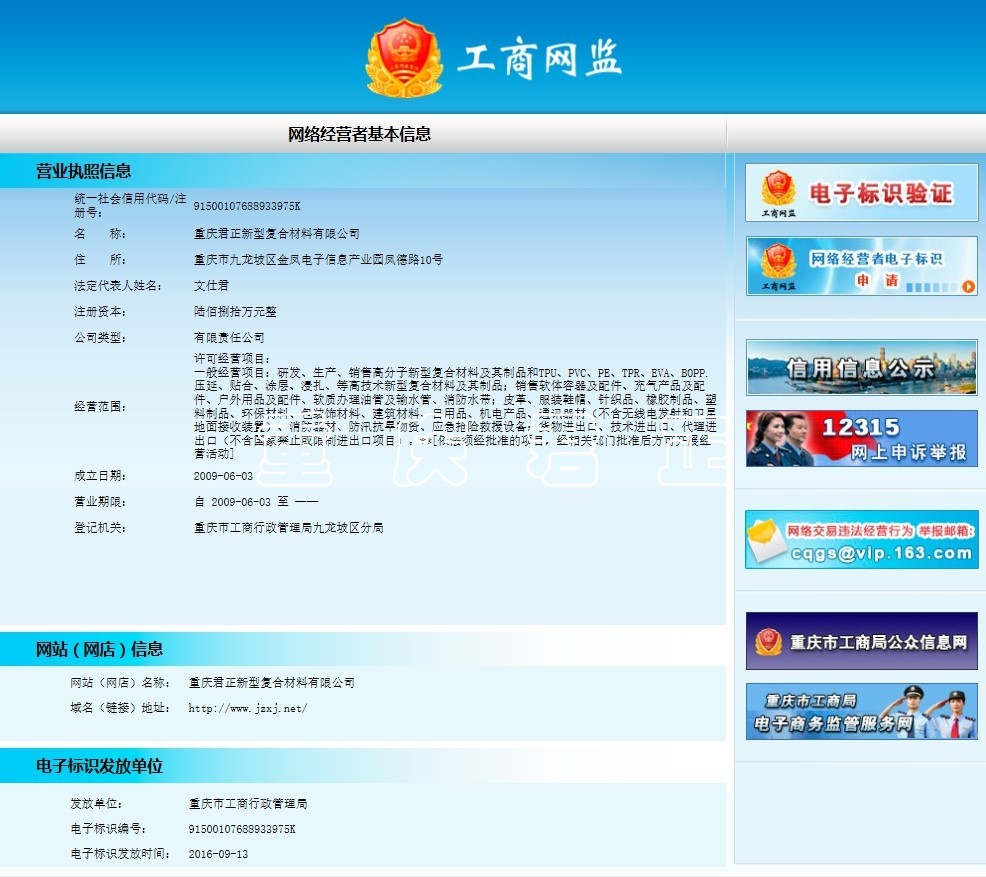Click the 网站（网店）信息 section header
Screen dimensions: 986x877
pyautogui.click(x=99, y=649)
